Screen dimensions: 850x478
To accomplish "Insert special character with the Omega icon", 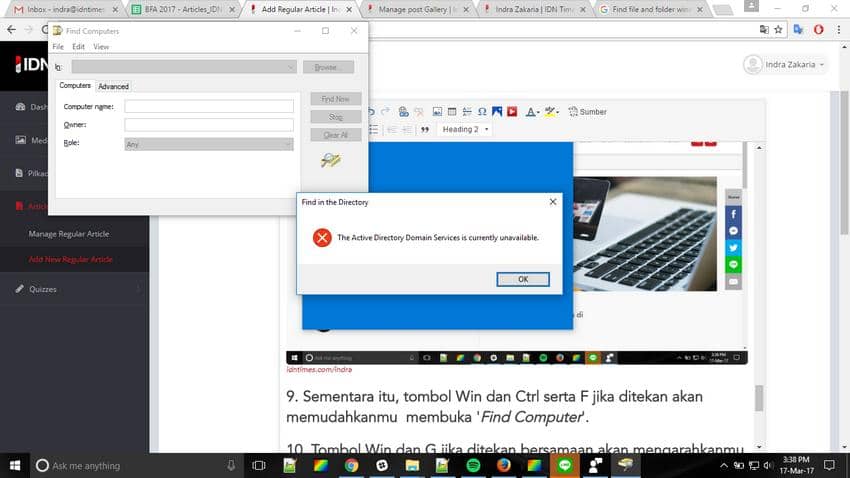I will point(482,112).
